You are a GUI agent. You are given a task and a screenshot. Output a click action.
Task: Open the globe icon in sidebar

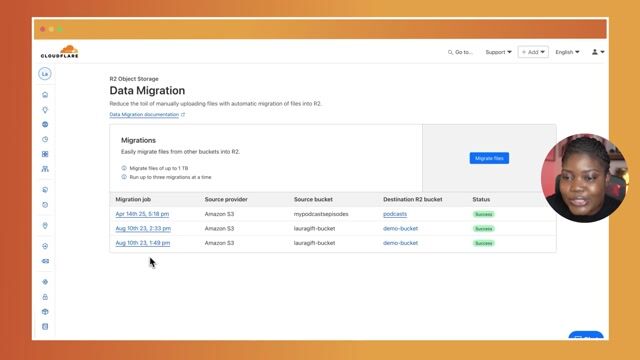[x=45, y=124]
